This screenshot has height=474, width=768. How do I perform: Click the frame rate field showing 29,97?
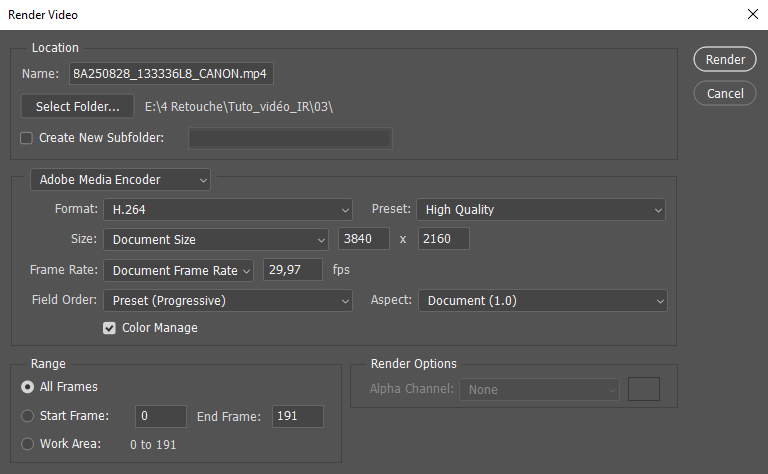(x=293, y=270)
